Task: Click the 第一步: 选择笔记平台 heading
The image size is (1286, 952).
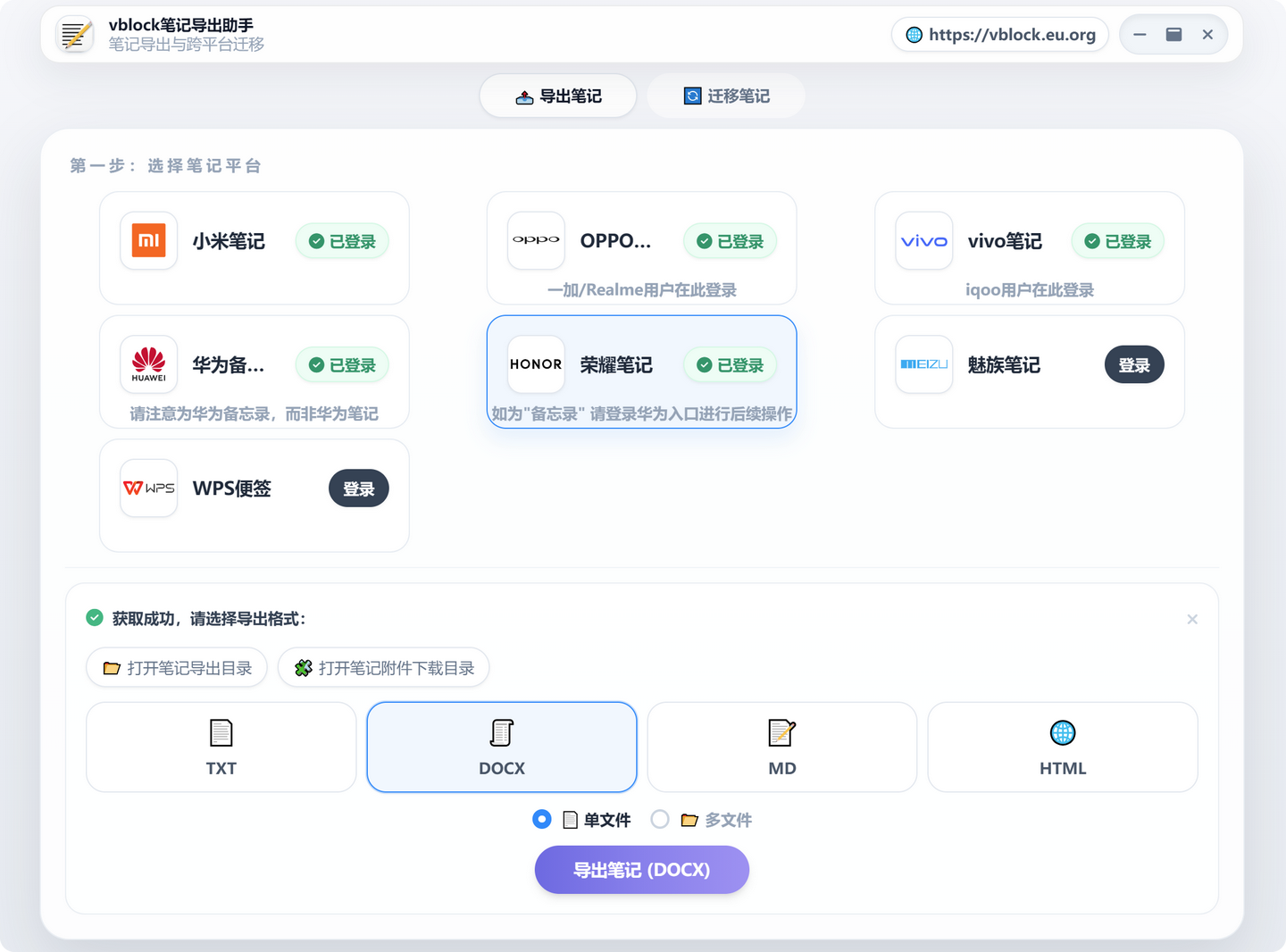Action: click(165, 166)
